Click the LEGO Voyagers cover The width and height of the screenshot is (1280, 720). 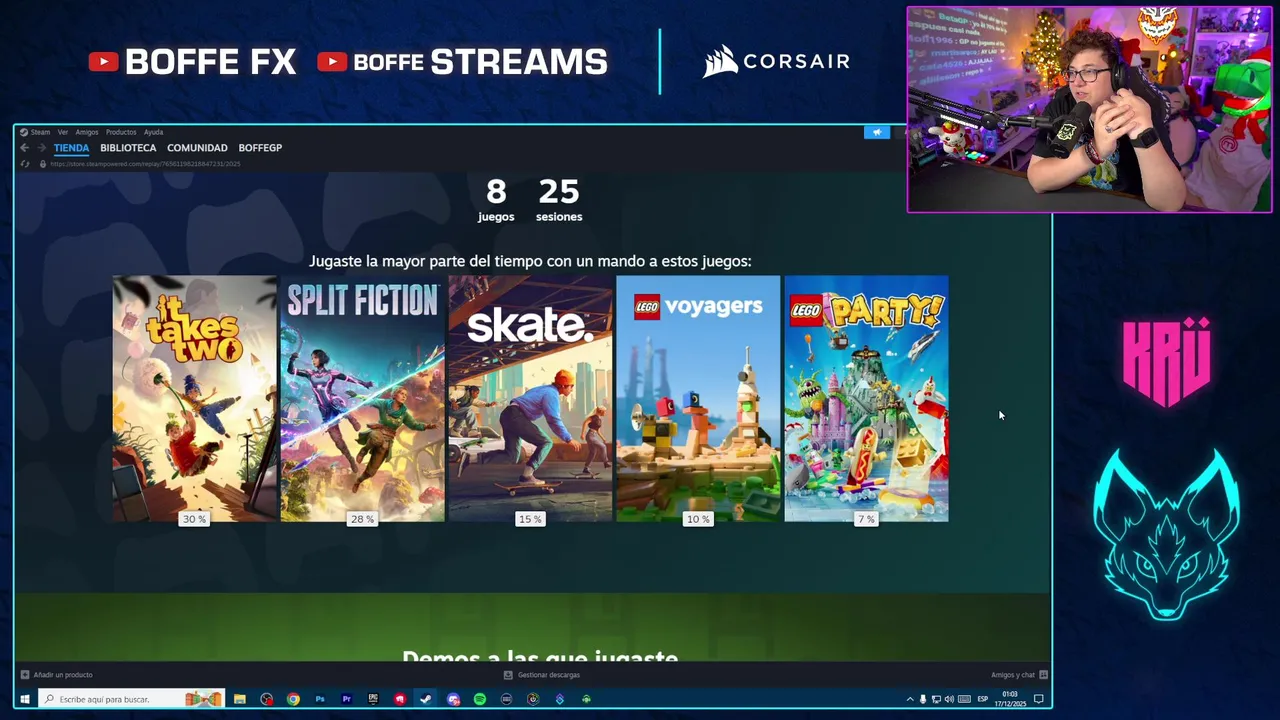698,398
